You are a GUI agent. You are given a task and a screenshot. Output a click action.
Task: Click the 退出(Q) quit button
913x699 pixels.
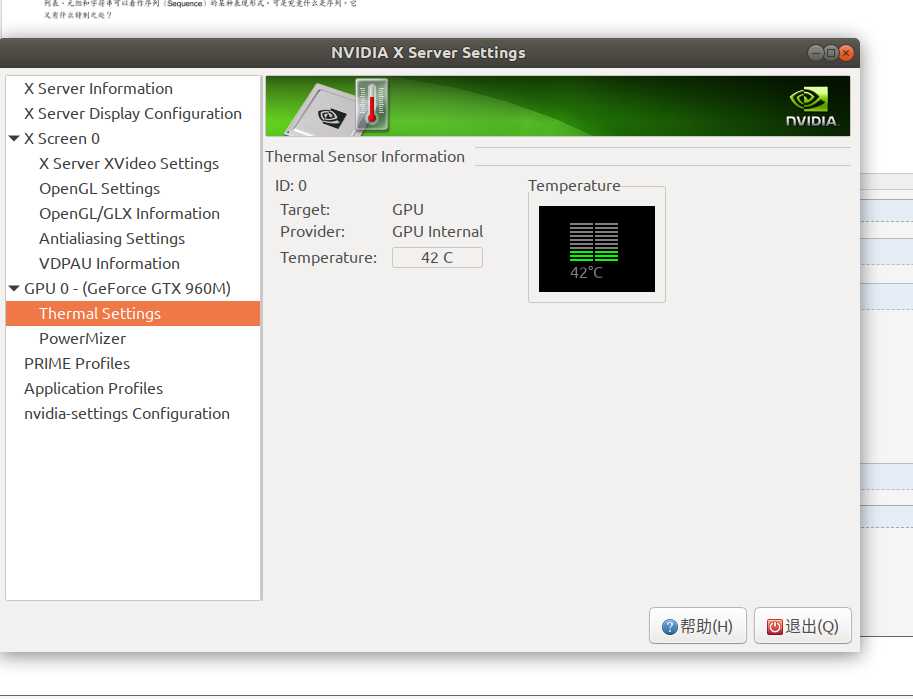(x=802, y=626)
